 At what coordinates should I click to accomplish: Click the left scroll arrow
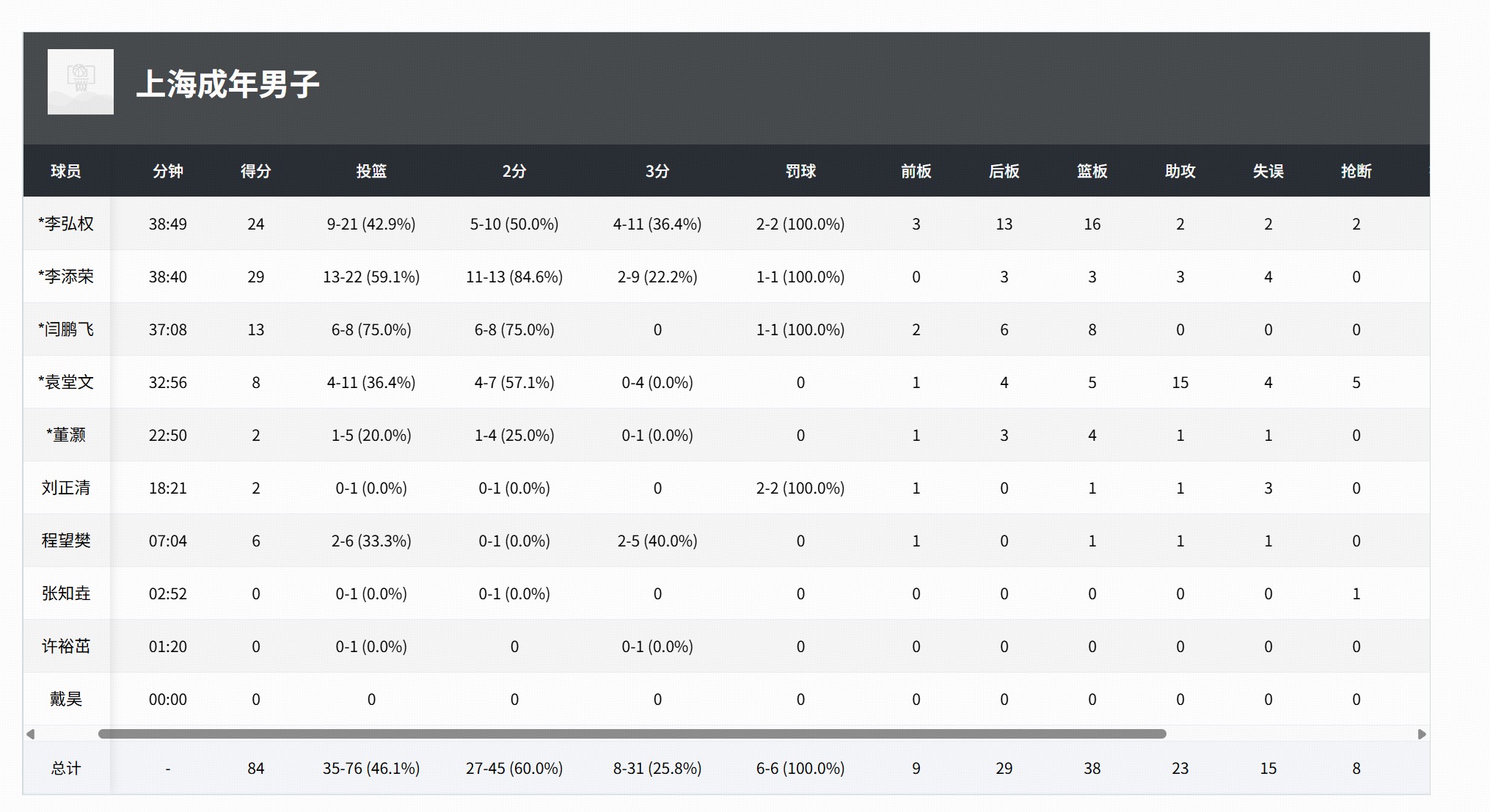pos(30,734)
